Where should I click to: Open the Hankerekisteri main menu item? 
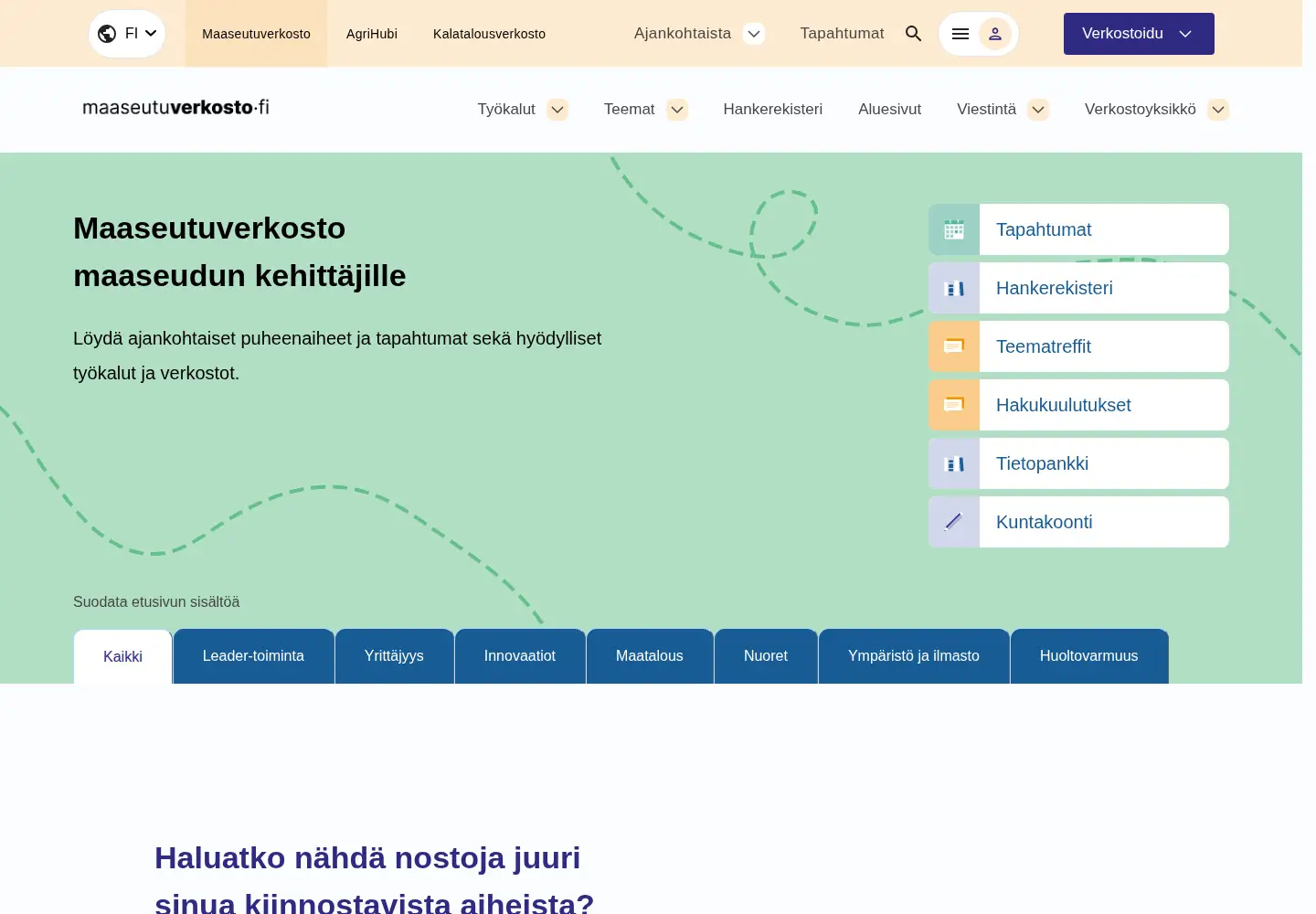[x=773, y=110]
